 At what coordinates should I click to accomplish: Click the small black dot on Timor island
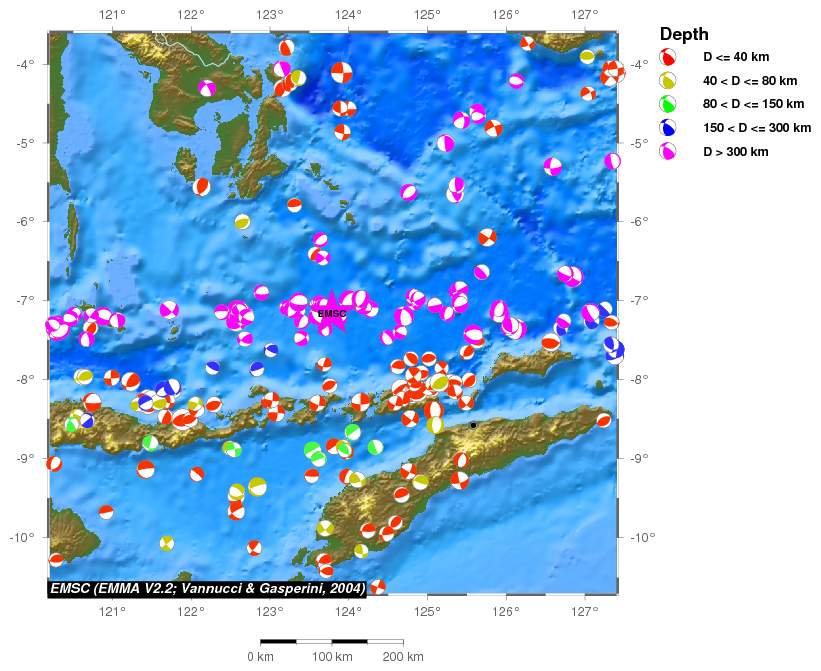pyautogui.click(x=473, y=425)
